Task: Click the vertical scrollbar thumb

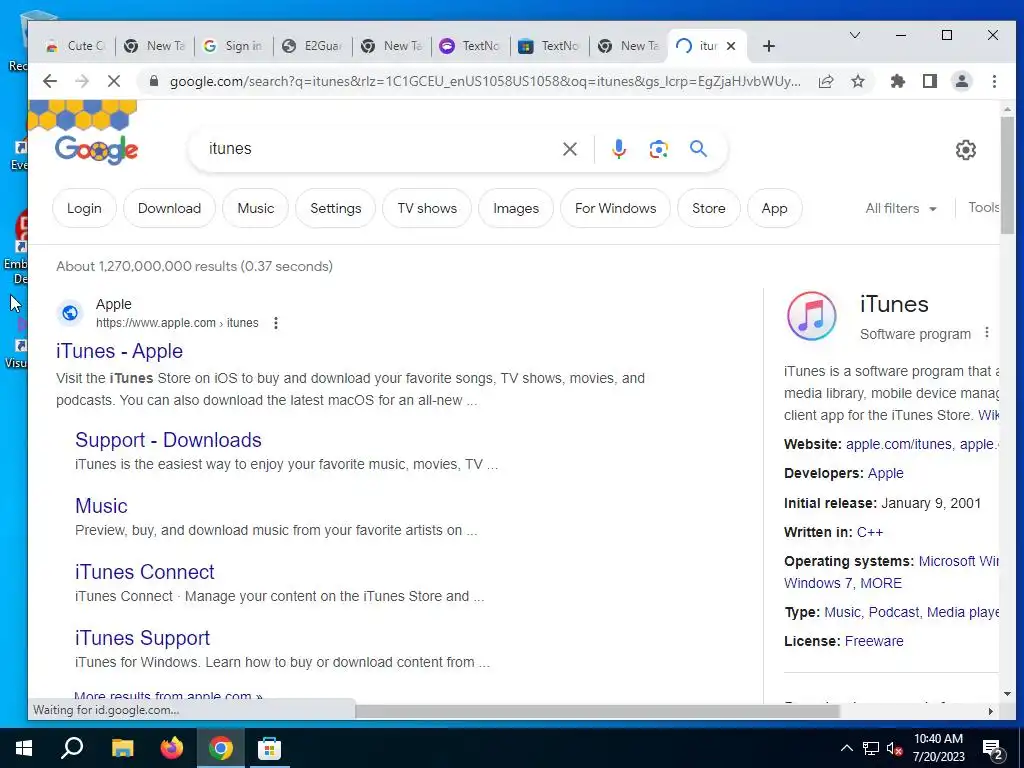Action: click(1007, 175)
